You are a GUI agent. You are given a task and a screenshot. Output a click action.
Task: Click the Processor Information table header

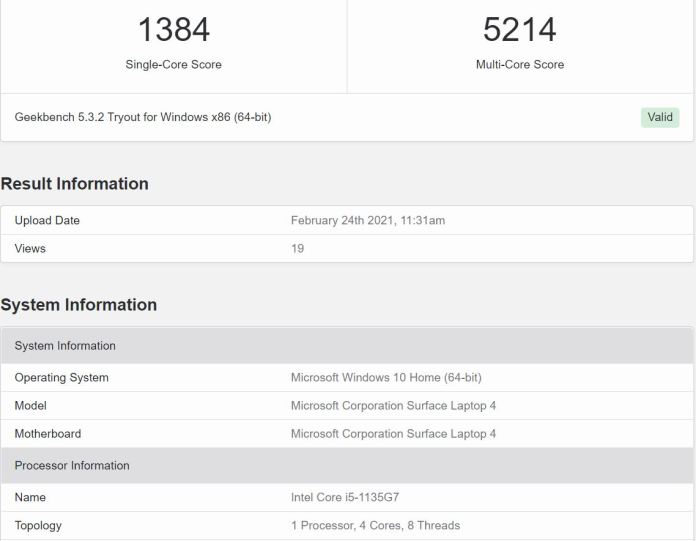347,466
